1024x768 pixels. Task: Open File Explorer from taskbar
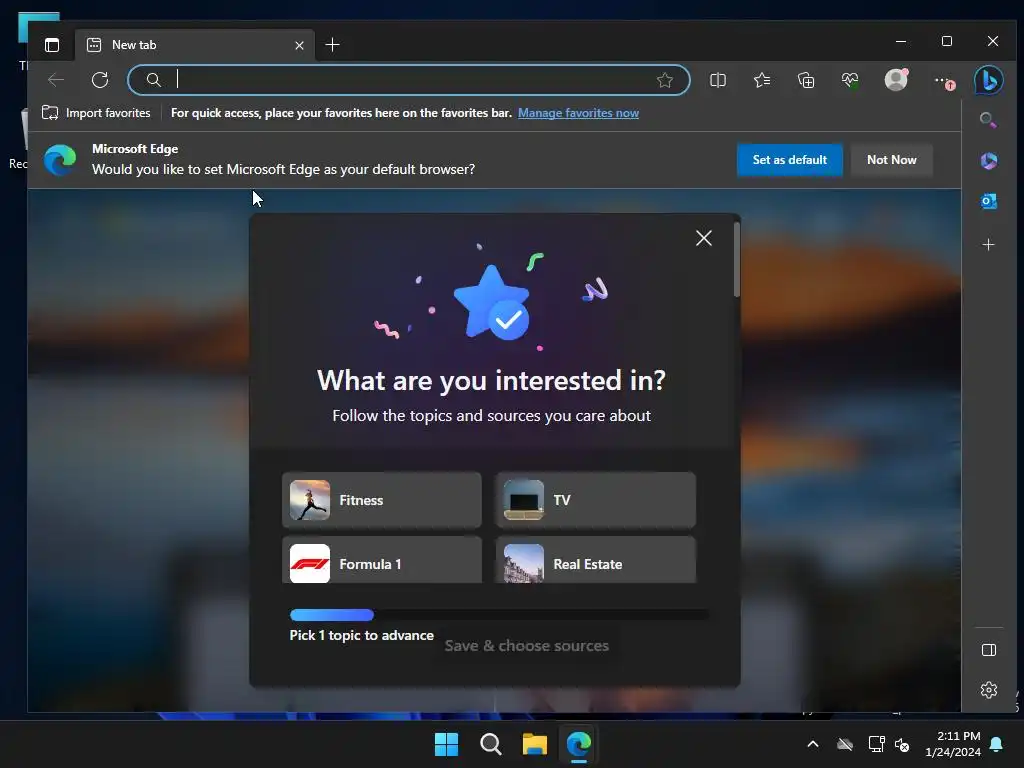coord(535,744)
